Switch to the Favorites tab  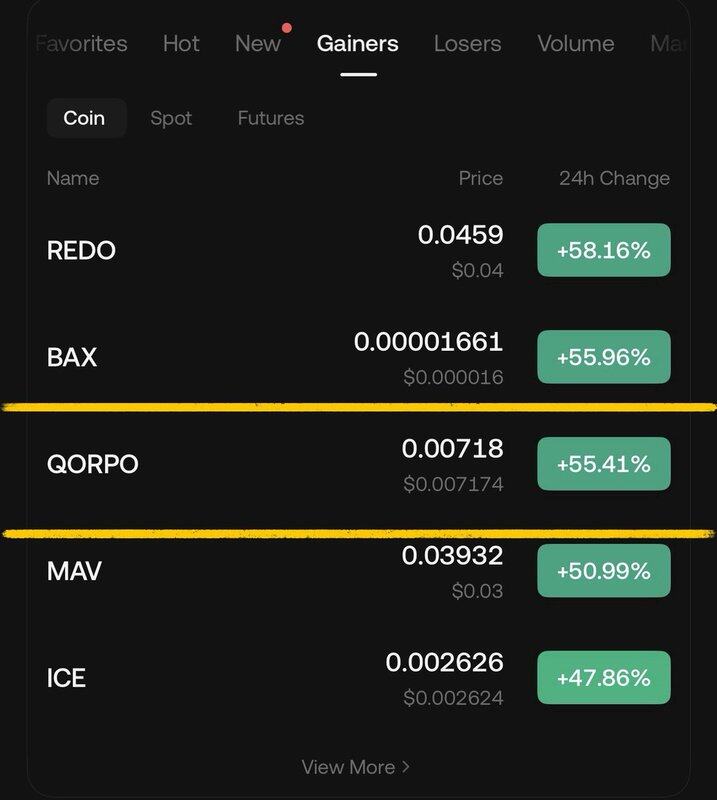[82, 44]
